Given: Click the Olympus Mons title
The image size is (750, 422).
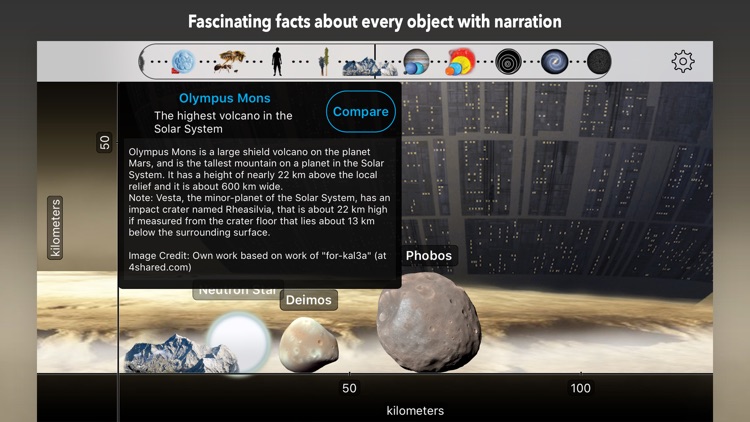Looking at the screenshot, I should click(224, 98).
